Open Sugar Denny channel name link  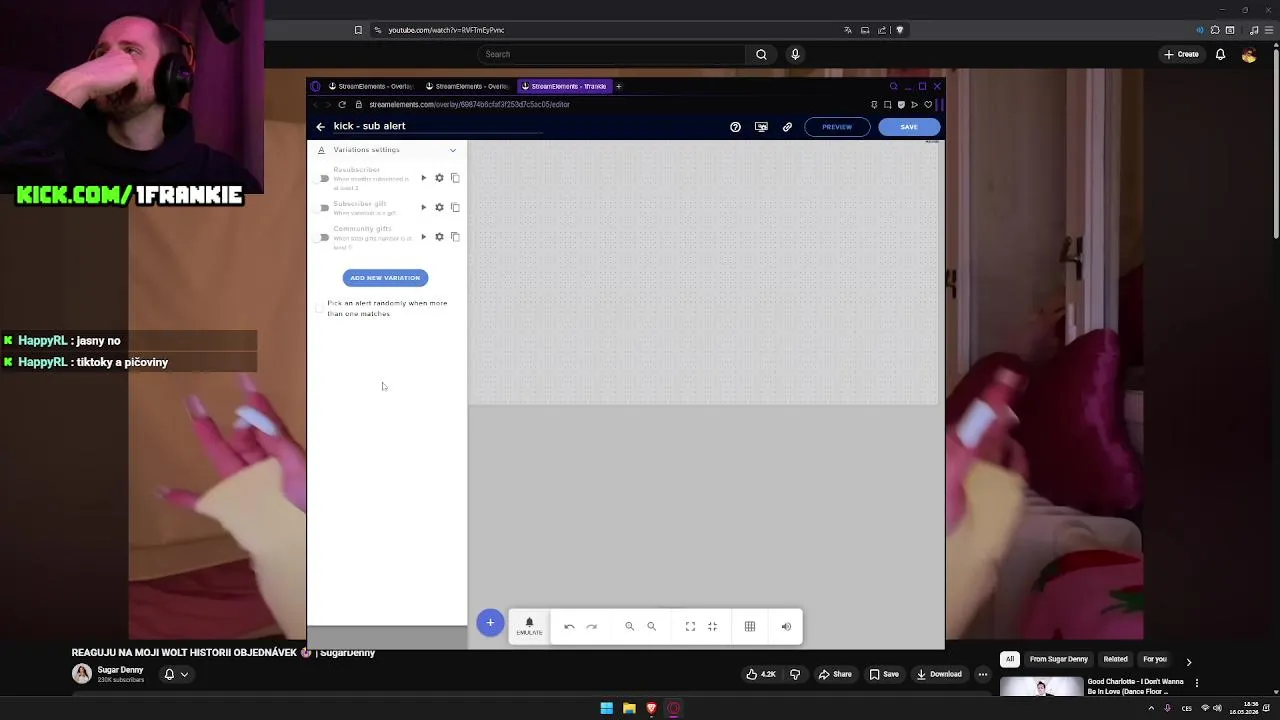point(120,670)
